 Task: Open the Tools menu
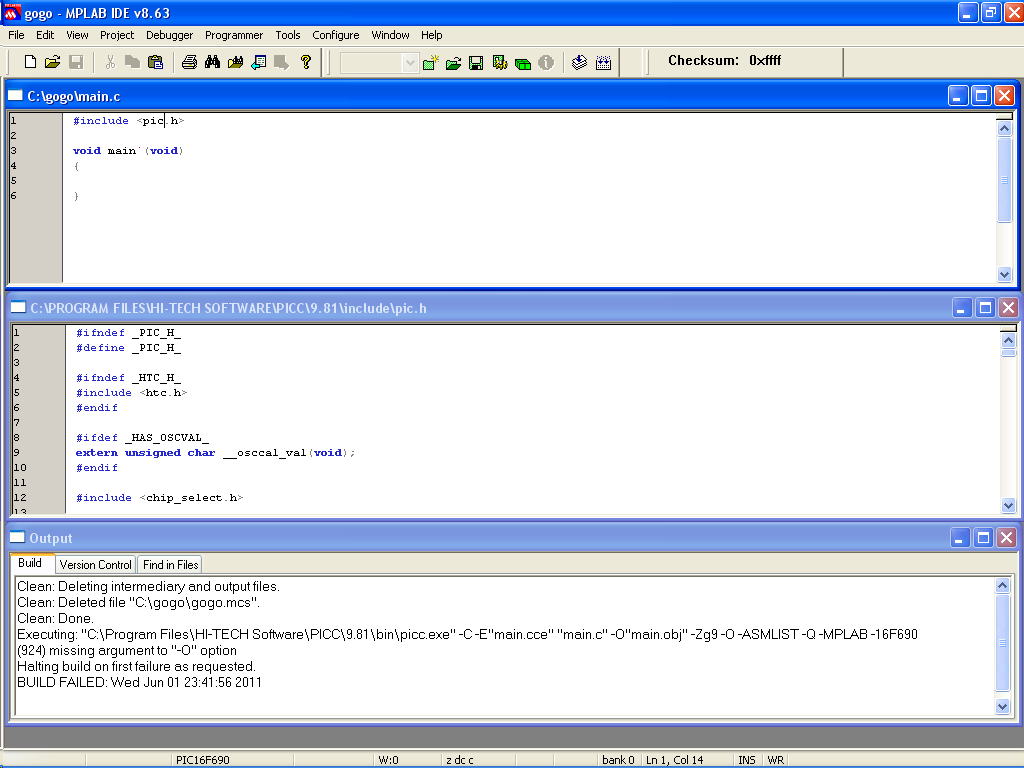coord(287,35)
